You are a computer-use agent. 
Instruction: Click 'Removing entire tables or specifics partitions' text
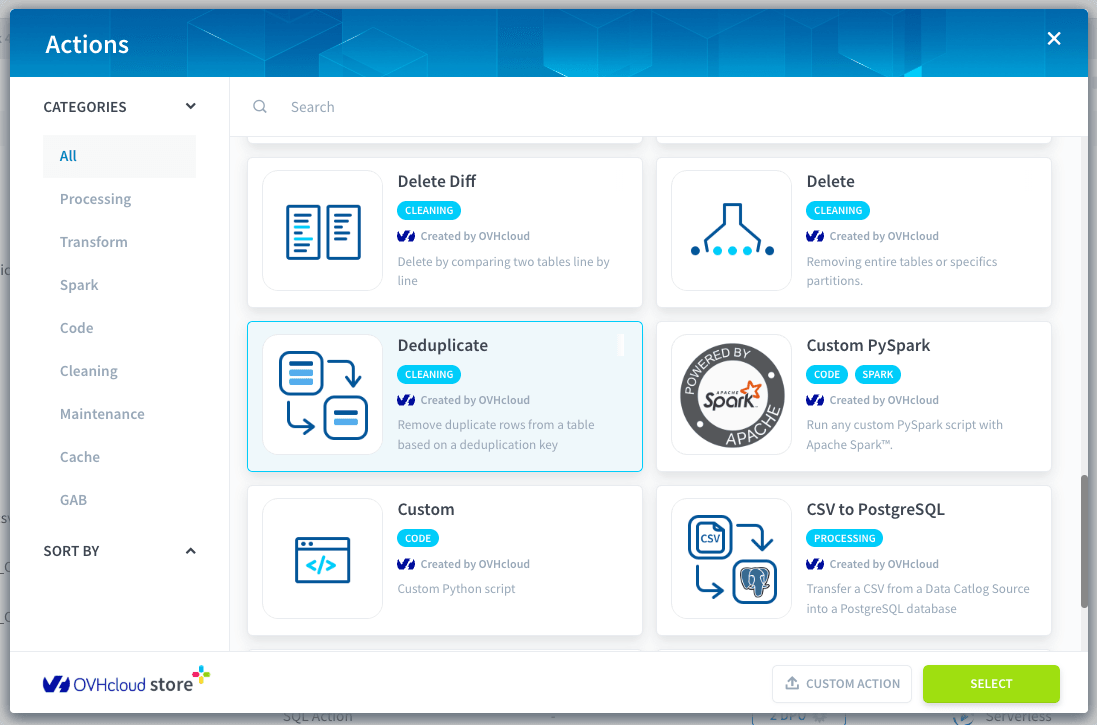click(x=902, y=271)
